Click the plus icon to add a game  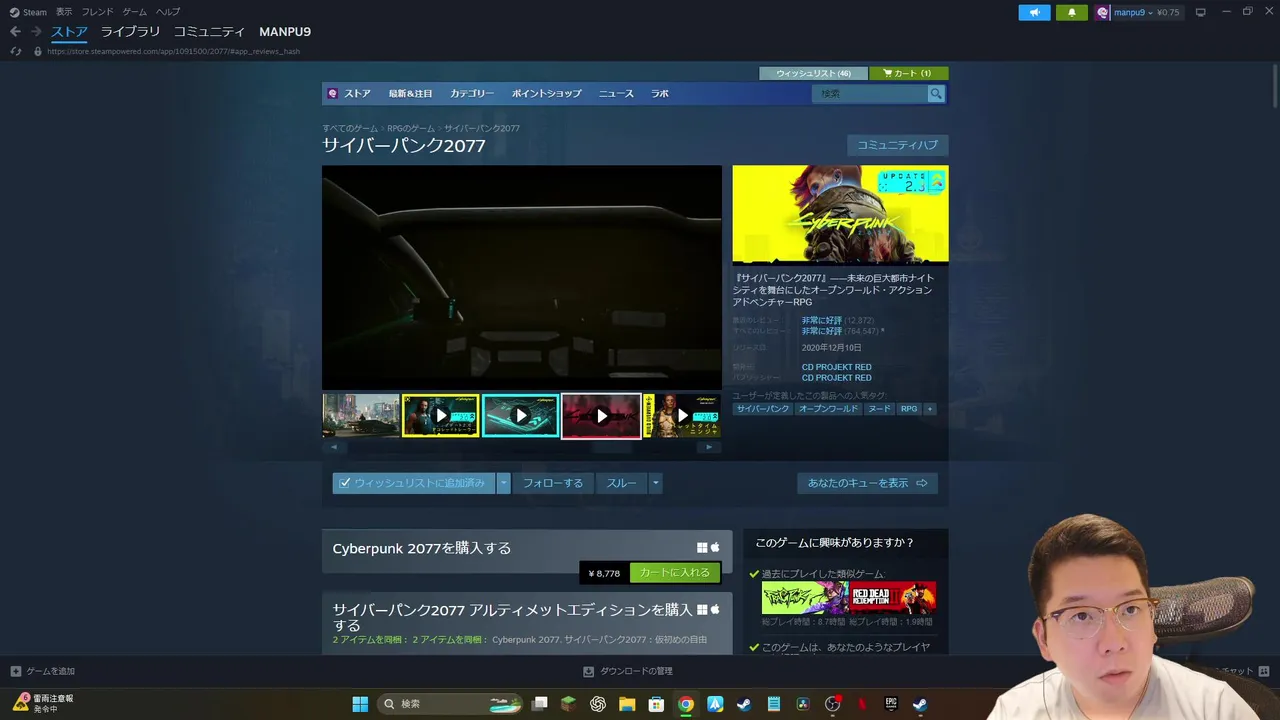tap(16, 671)
